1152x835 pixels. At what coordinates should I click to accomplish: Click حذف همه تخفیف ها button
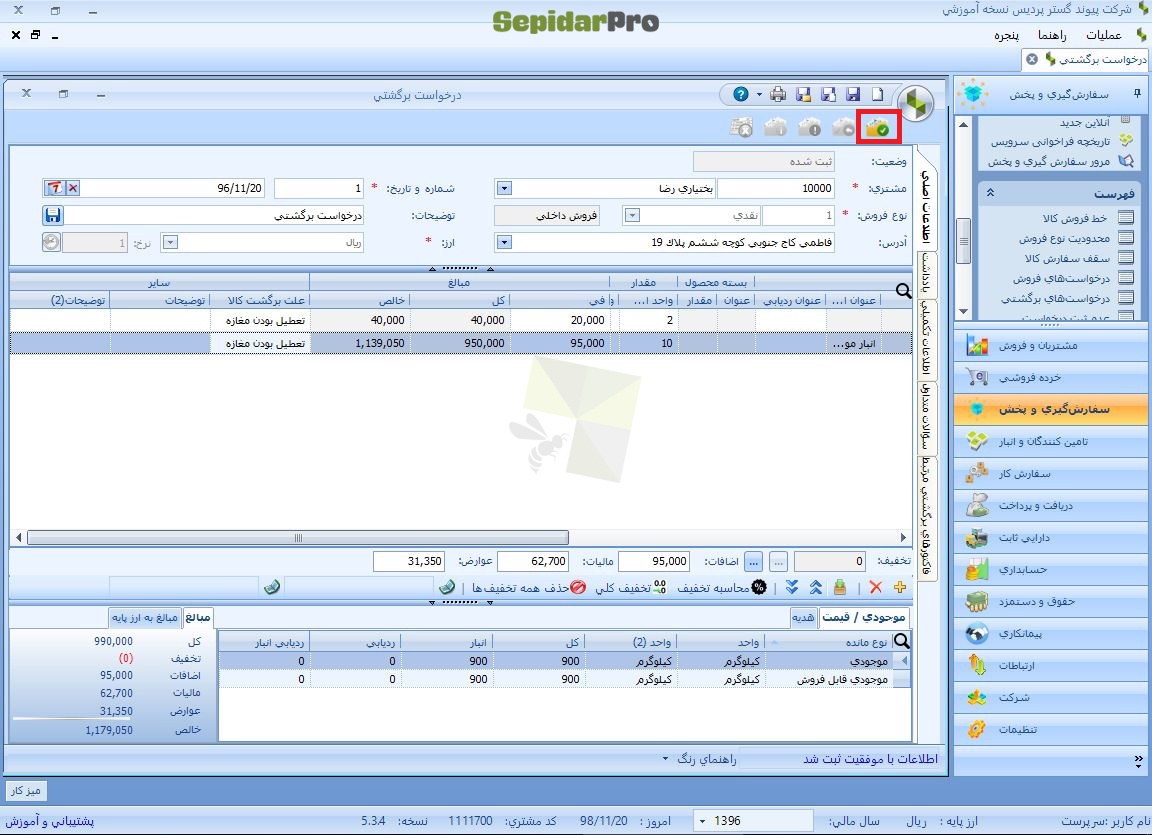[x=528, y=588]
